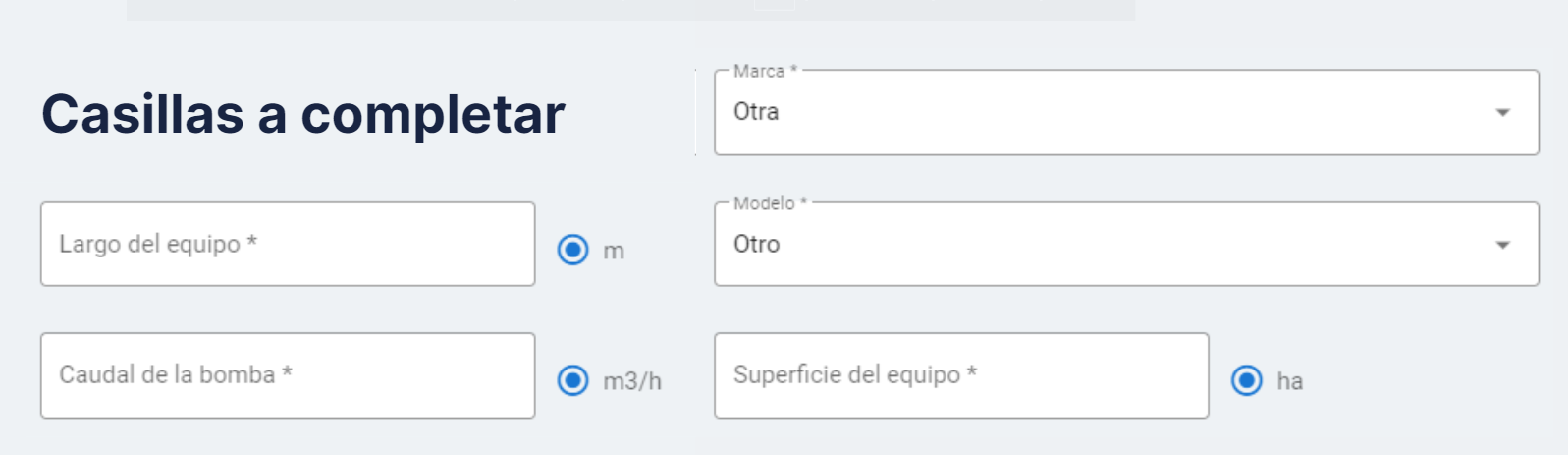Click the "m3/h" unit label
This screenshot has width=1568, height=455.
click(632, 381)
